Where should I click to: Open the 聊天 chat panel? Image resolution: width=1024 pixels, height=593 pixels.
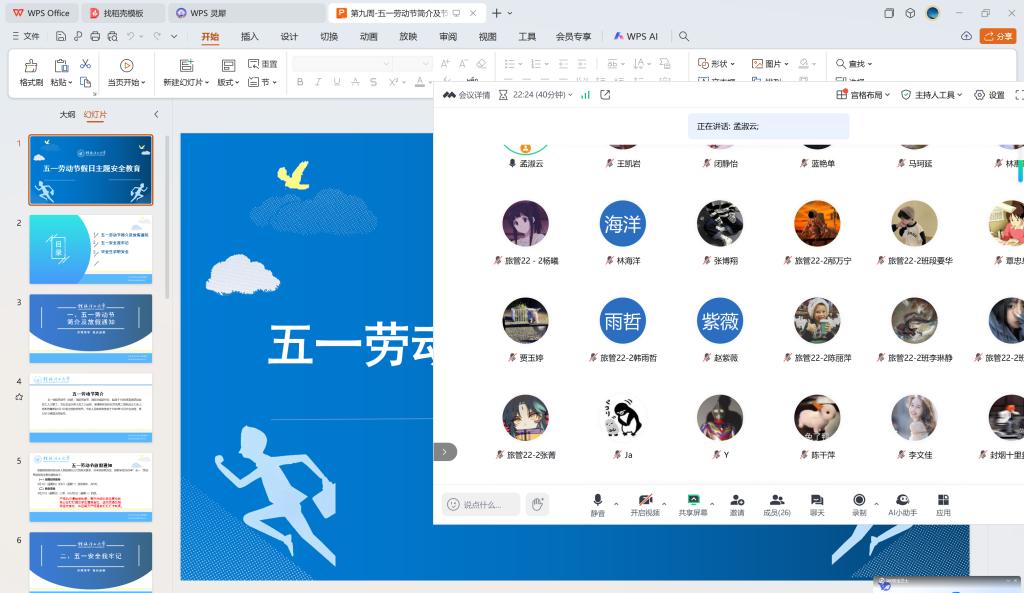tap(817, 501)
